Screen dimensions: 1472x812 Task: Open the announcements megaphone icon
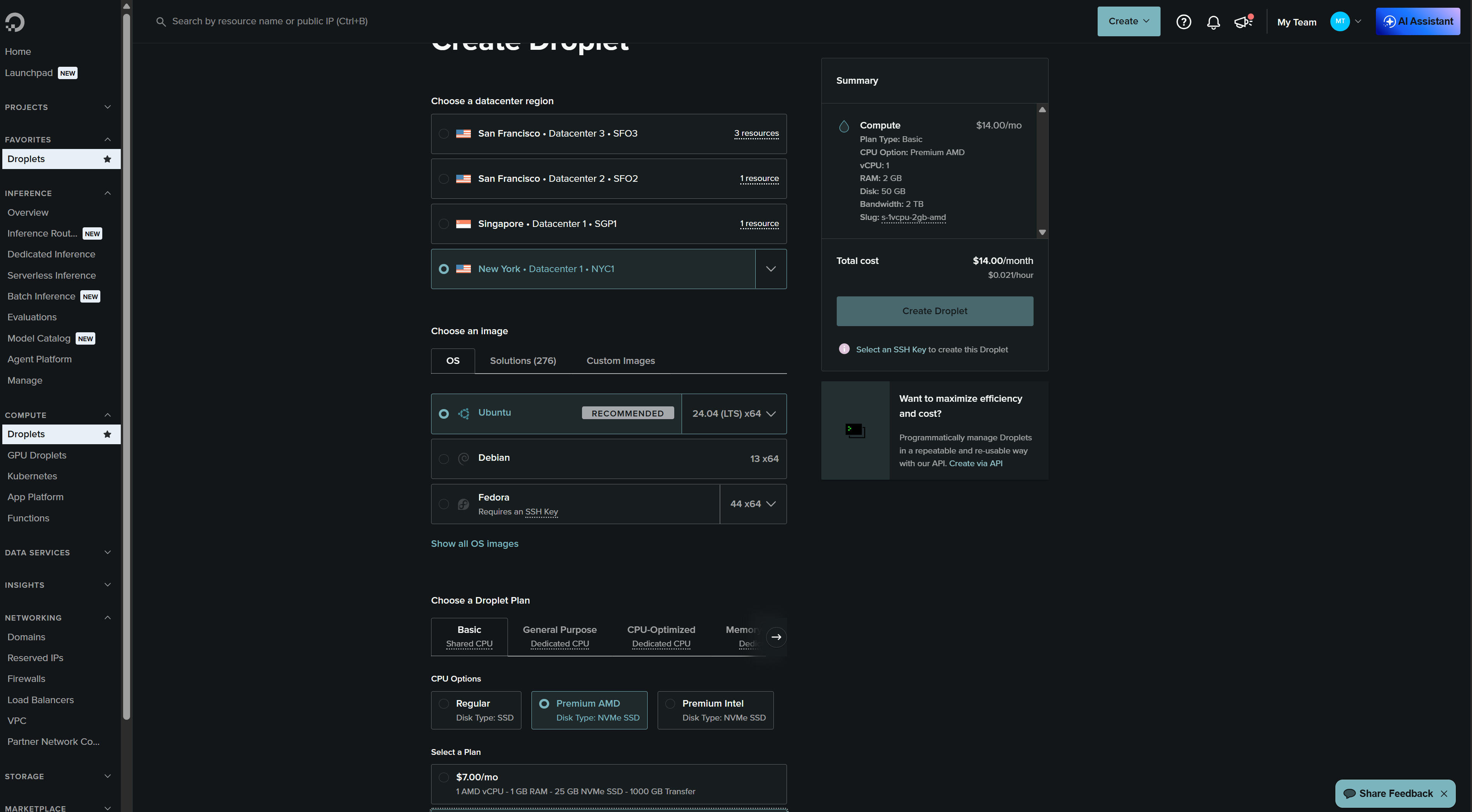(x=1244, y=22)
